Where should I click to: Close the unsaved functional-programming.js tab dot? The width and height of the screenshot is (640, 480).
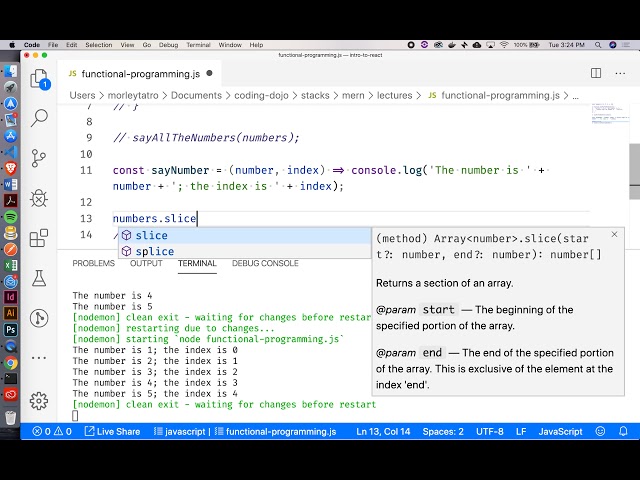pos(209,73)
